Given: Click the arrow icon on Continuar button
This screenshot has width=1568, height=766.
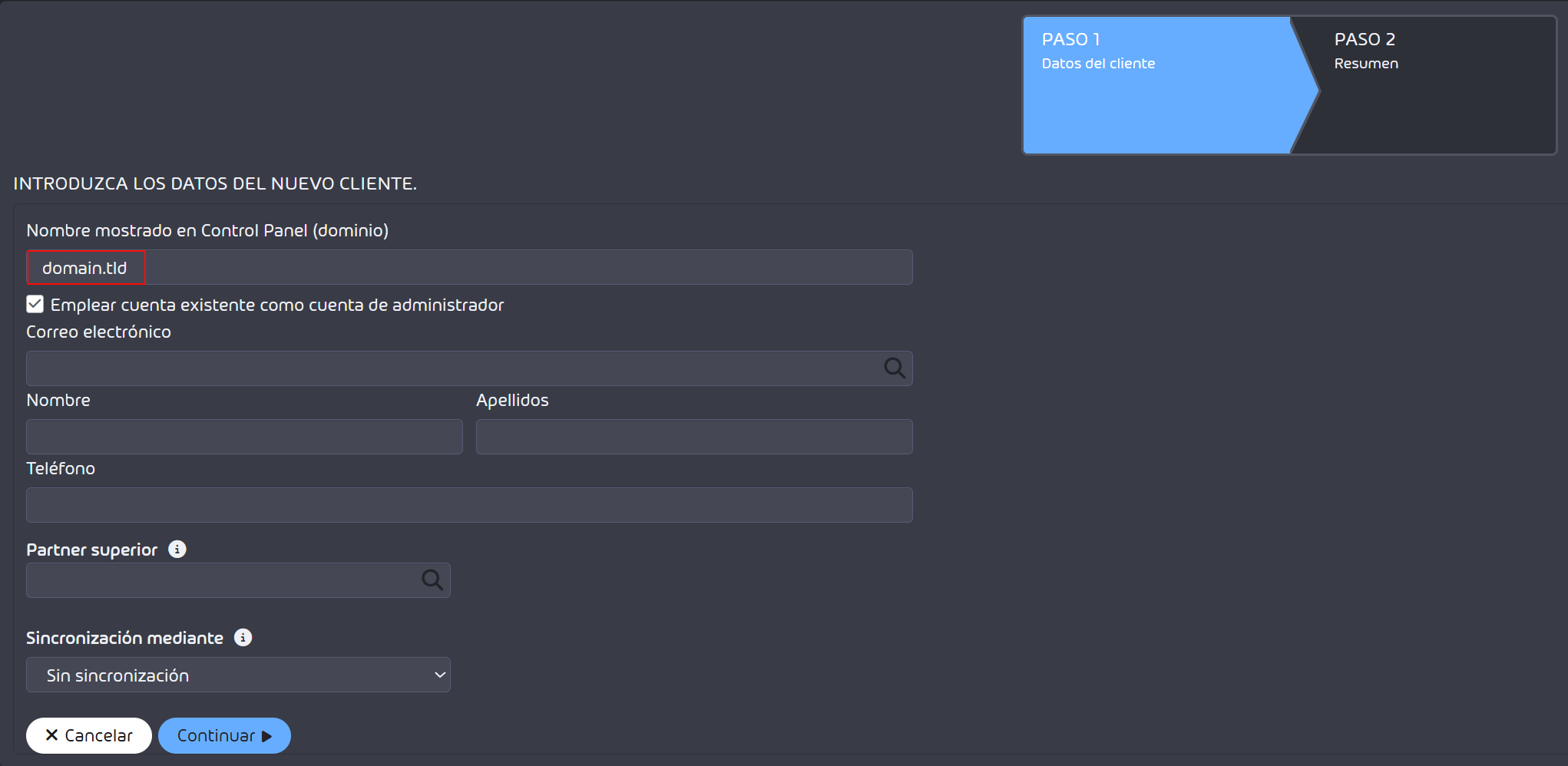Looking at the screenshot, I should [x=267, y=736].
